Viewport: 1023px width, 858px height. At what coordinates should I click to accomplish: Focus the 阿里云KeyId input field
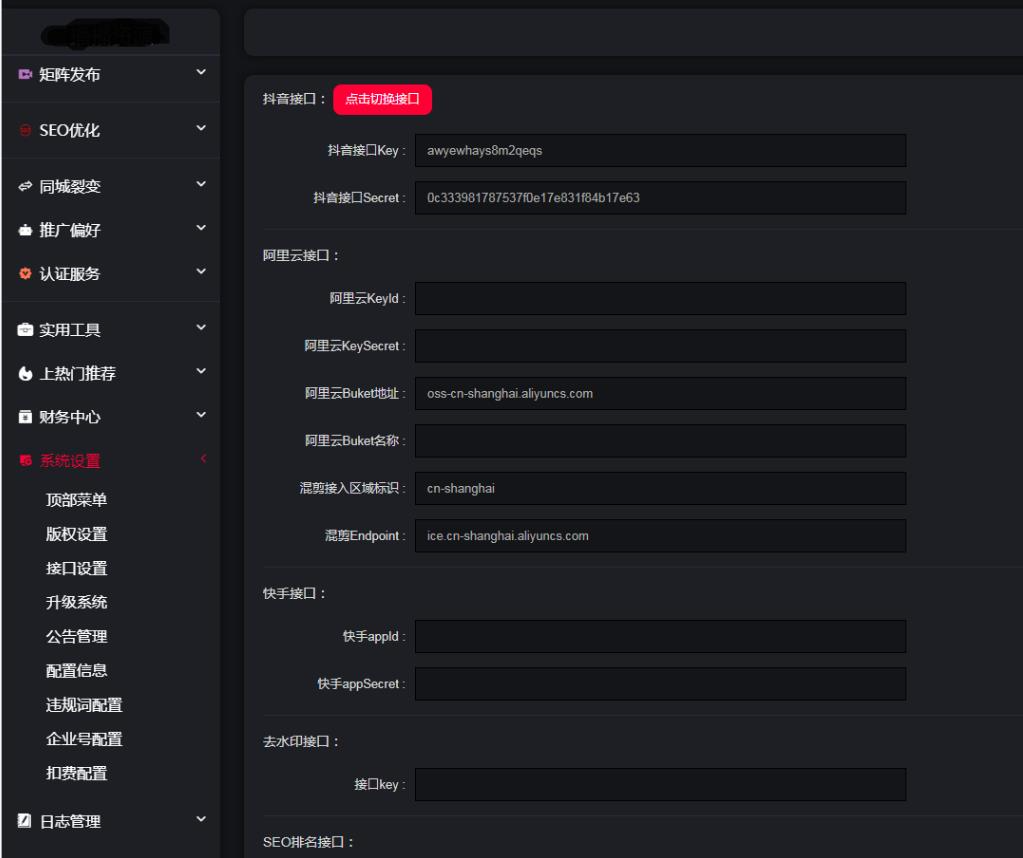[x=660, y=298]
